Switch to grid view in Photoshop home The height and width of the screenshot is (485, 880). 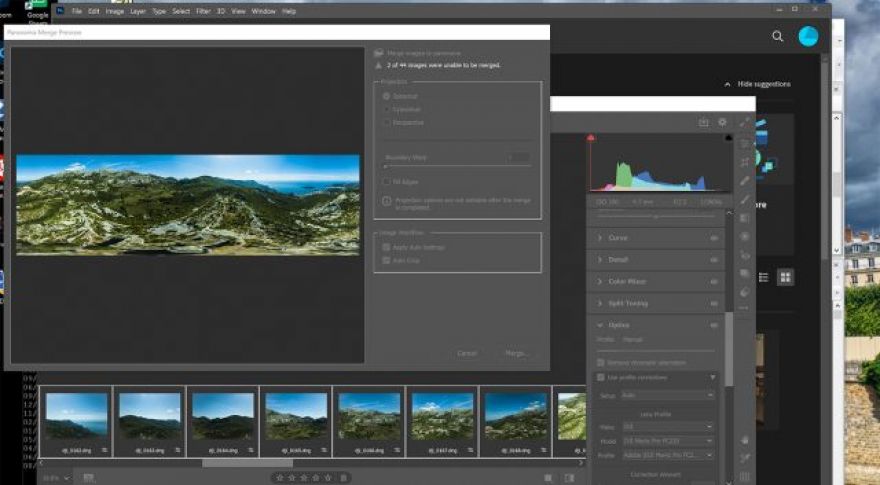(785, 277)
